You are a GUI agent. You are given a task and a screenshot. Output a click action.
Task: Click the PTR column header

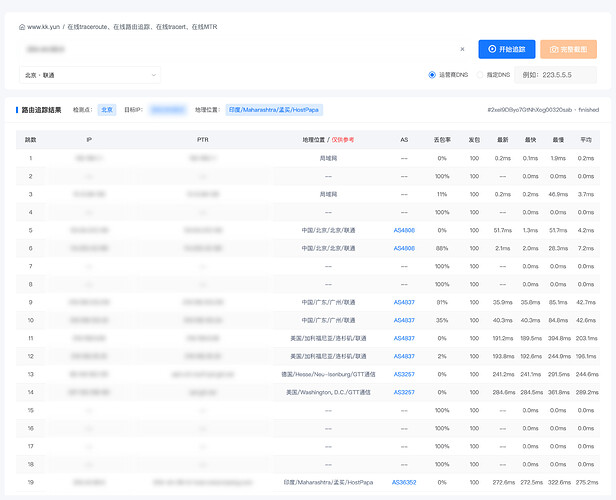pyautogui.click(x=203, y=140)
